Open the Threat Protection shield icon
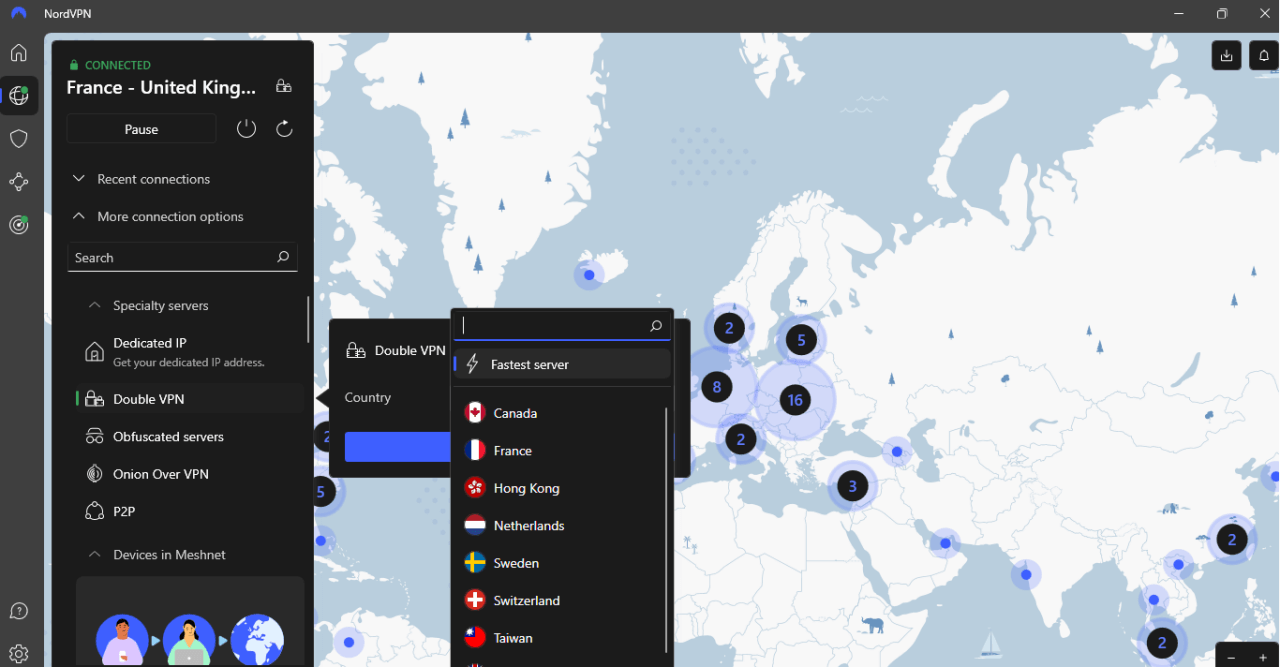 coord(18,138)
